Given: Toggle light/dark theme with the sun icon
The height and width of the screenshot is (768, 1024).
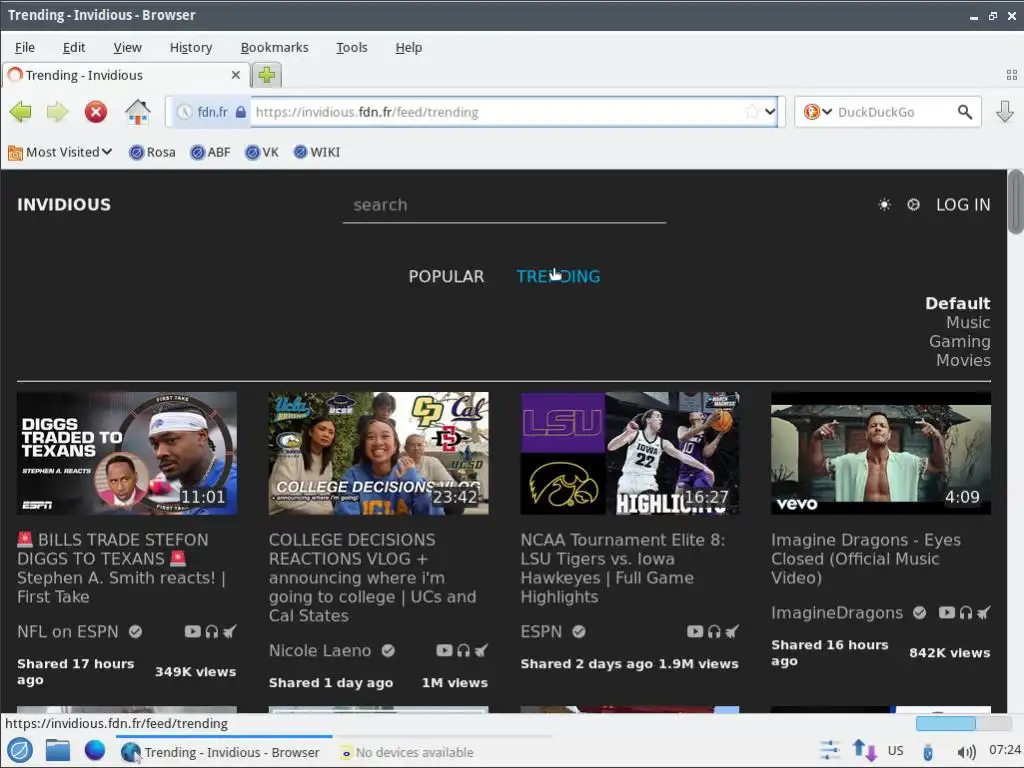Looking at the screenshot, I should [884, 205].
